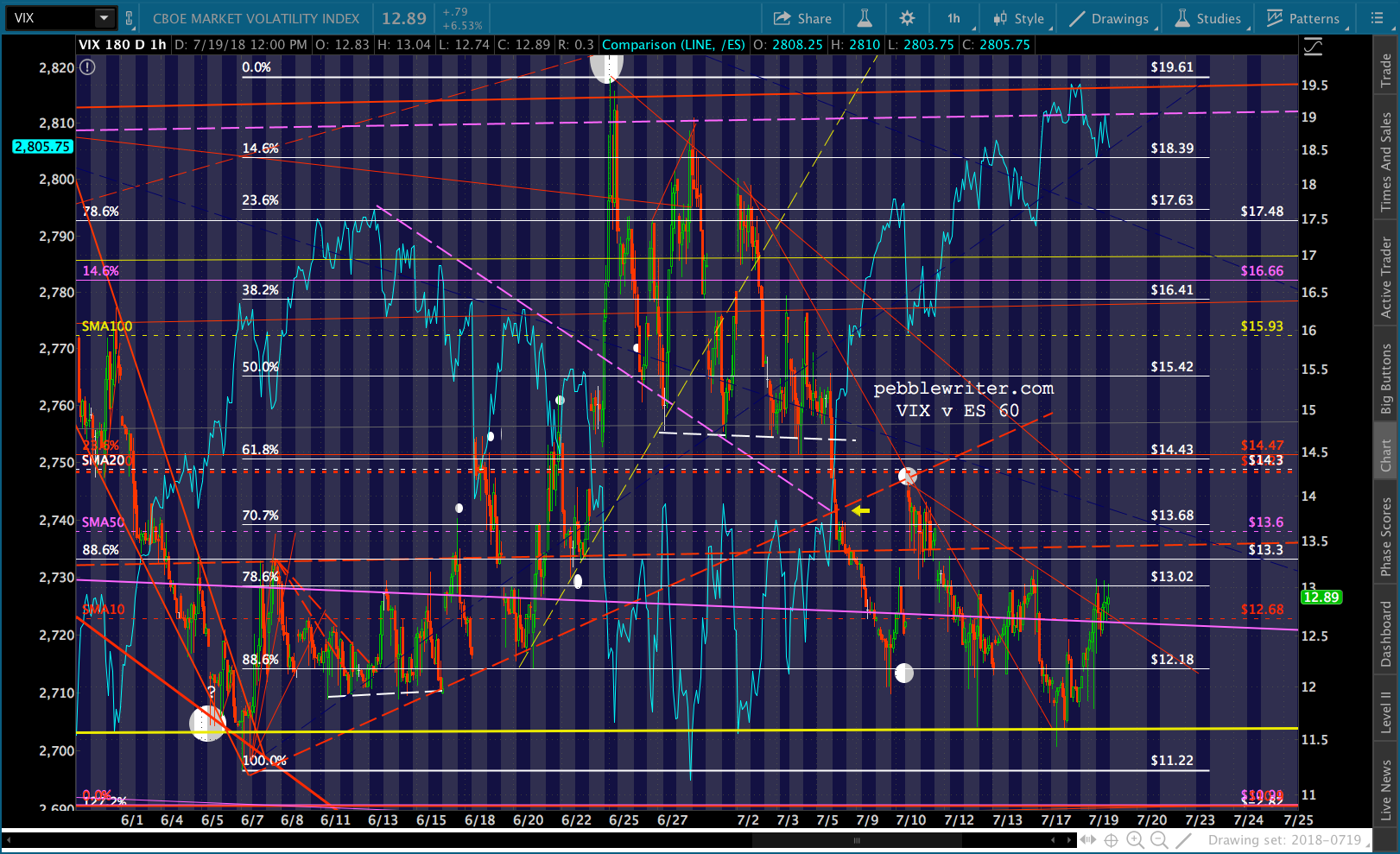Screen dimensions: 1400x854
Task: Open the Studies button
Action: pyautogui.click(x=1207, y=18)
